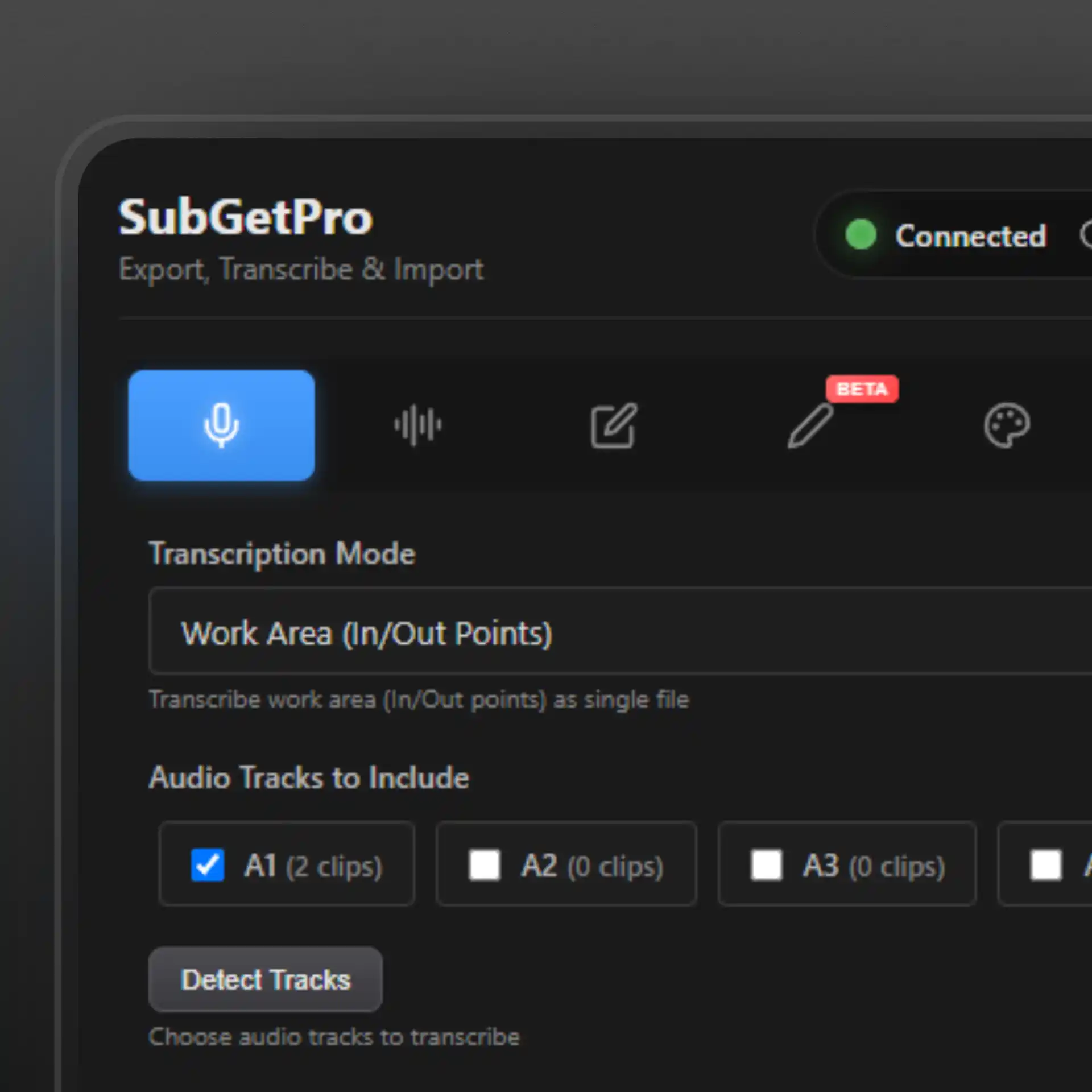
Task: Click the 'A1 (2 clips)' track label
Action: click(x=313, y=866)
